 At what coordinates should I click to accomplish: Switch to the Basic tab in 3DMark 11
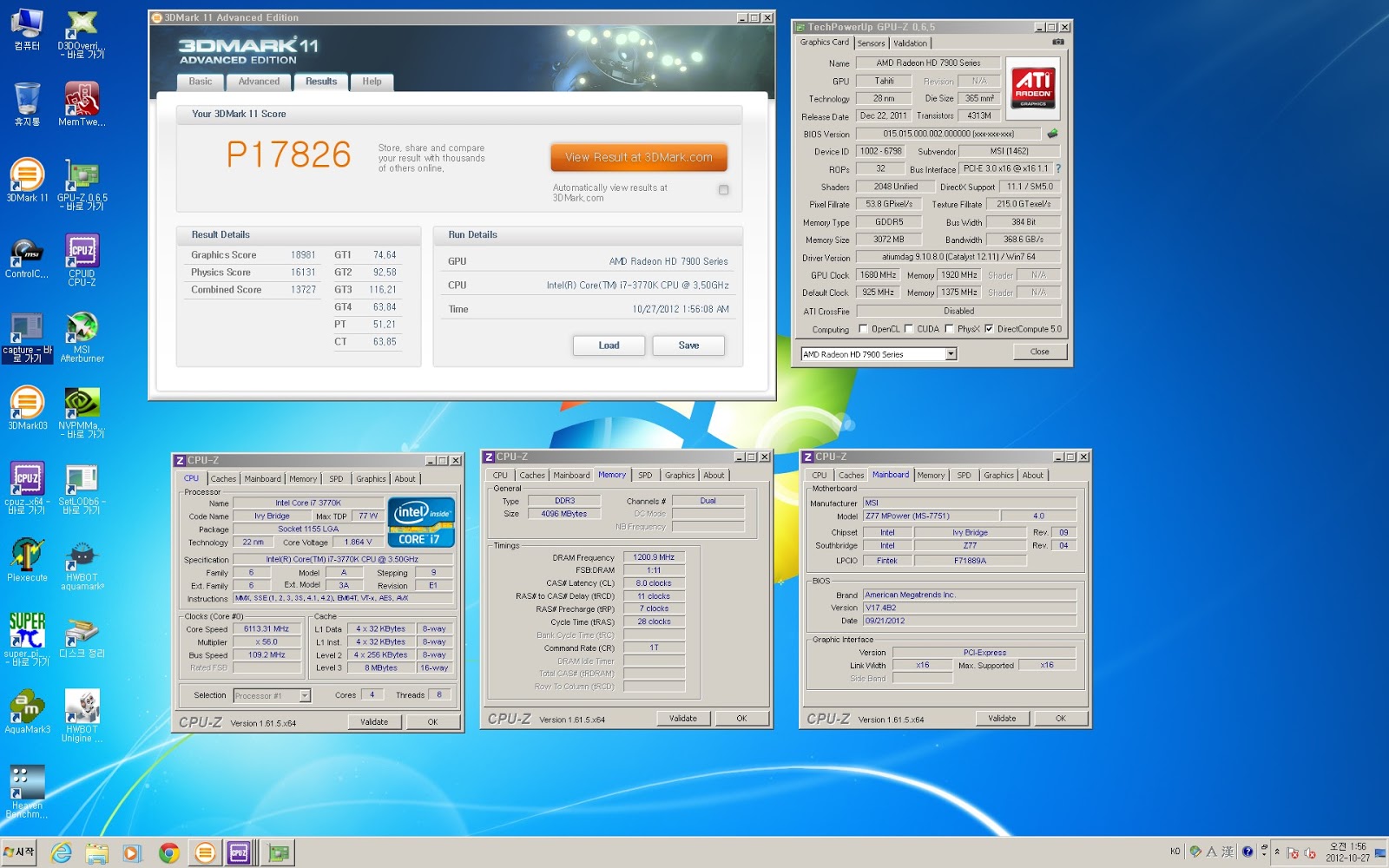coord(201,82)
